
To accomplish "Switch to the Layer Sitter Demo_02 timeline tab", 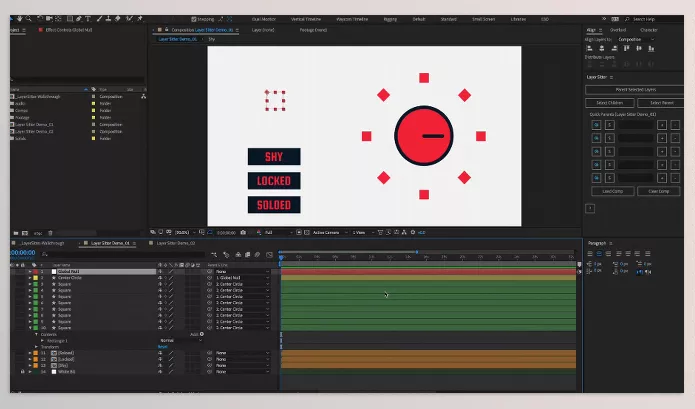I will tap(176, 243).
